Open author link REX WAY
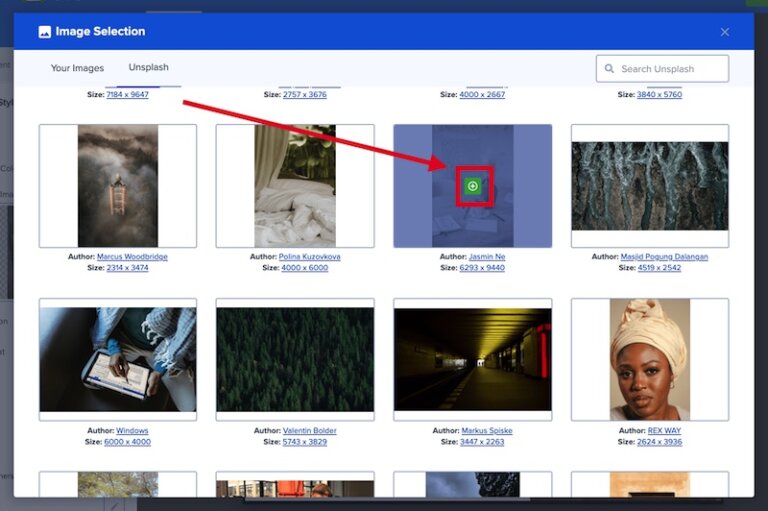 [664, 431]
